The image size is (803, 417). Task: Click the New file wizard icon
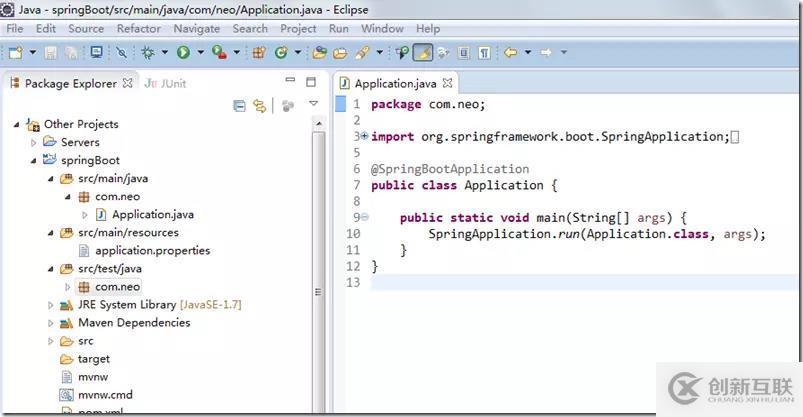(15, 52)
